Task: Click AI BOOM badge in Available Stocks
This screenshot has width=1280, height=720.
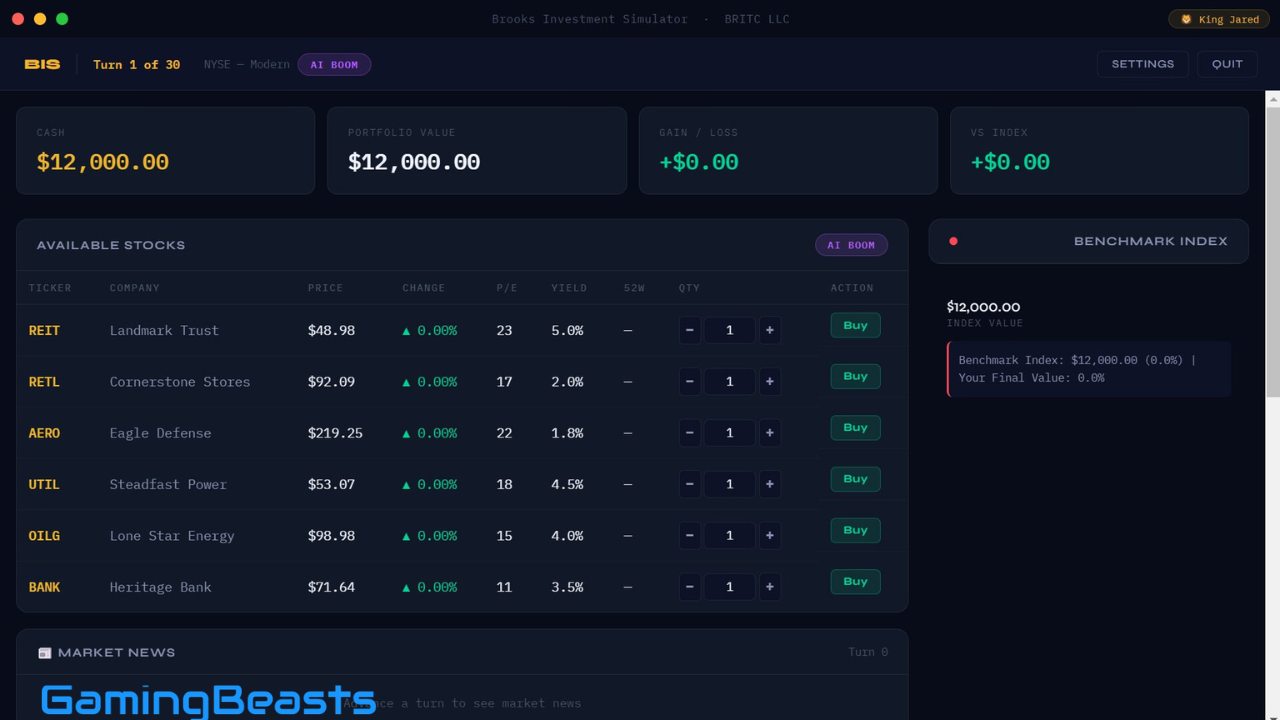Action: [x=851, y=245]
